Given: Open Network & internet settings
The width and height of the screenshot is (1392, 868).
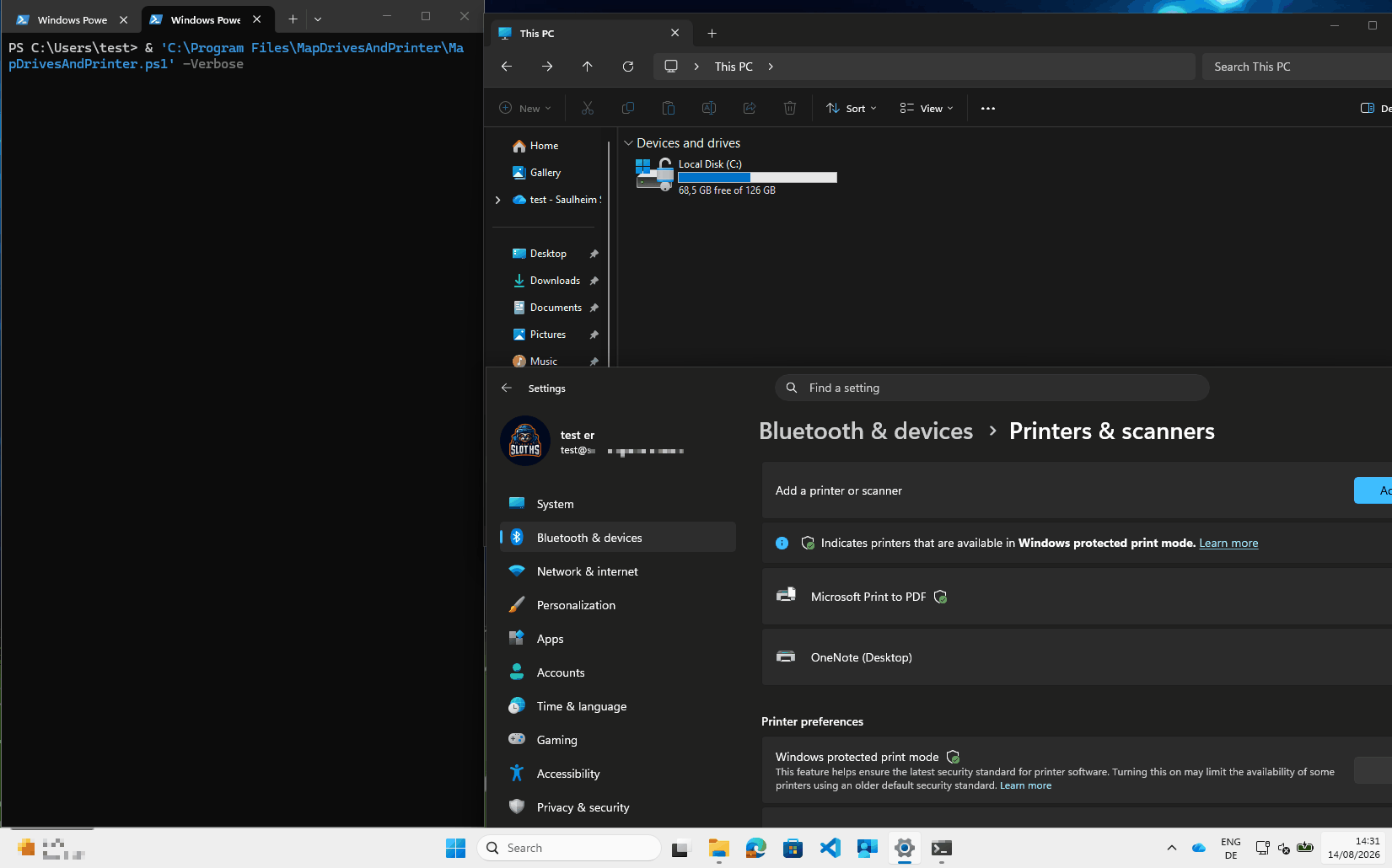Looking at the screenshot, I should pyautogui.click(x=618, y=571).
